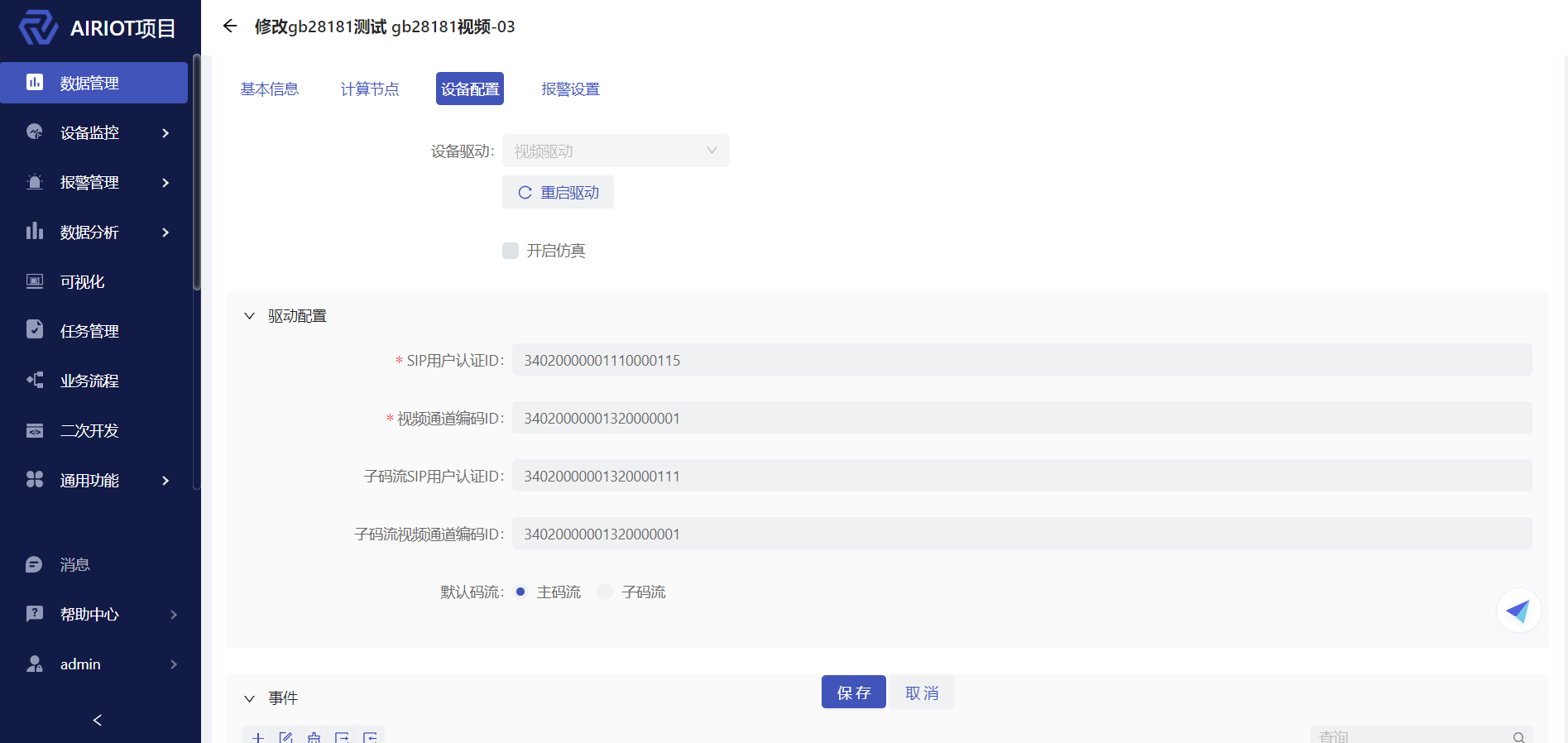This screenshot has width=1568, height=743.
Task: Click the 重启驱动 button
Action: point(558,192)
